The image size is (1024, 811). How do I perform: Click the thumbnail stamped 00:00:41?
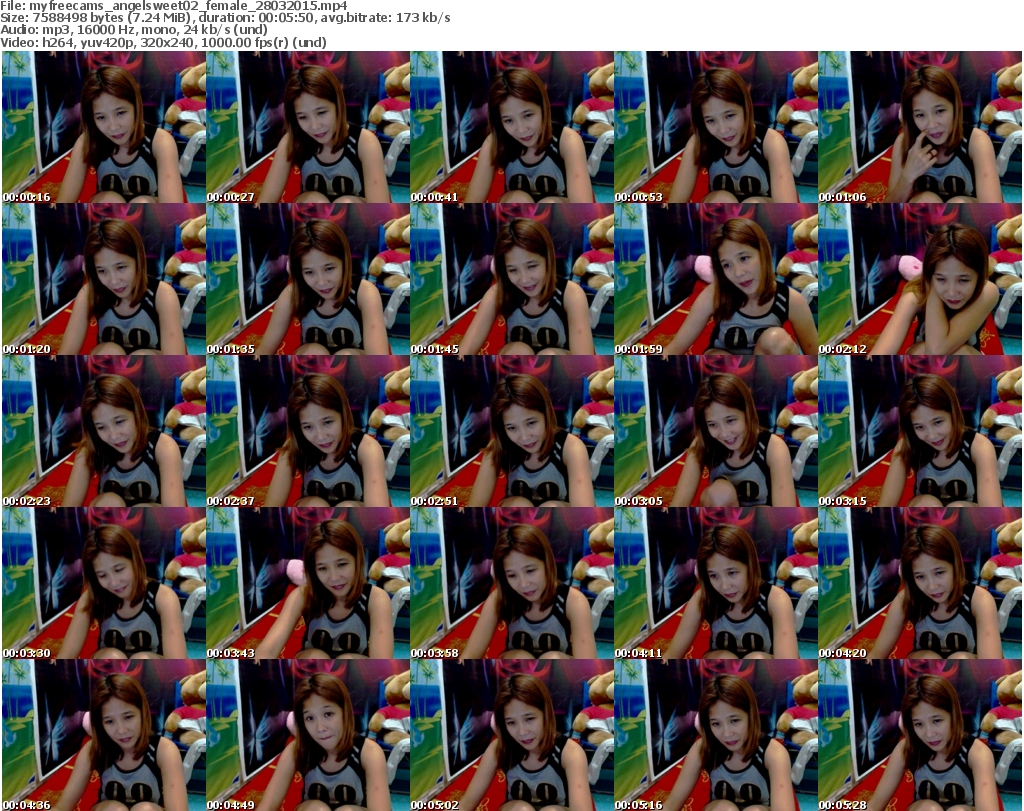511,127
